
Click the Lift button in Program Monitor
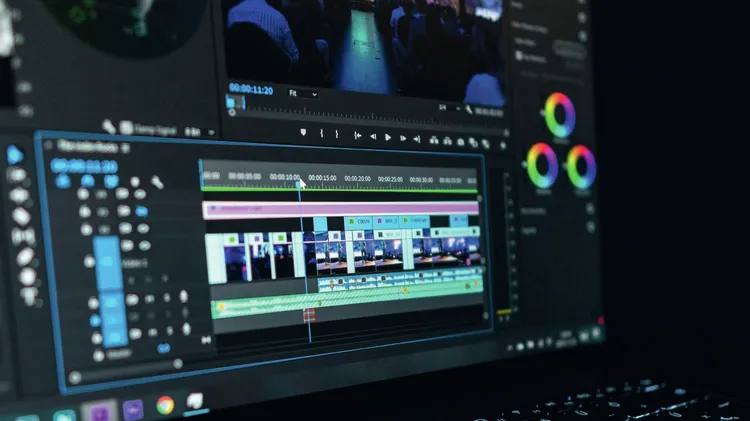tap(434, 140)
